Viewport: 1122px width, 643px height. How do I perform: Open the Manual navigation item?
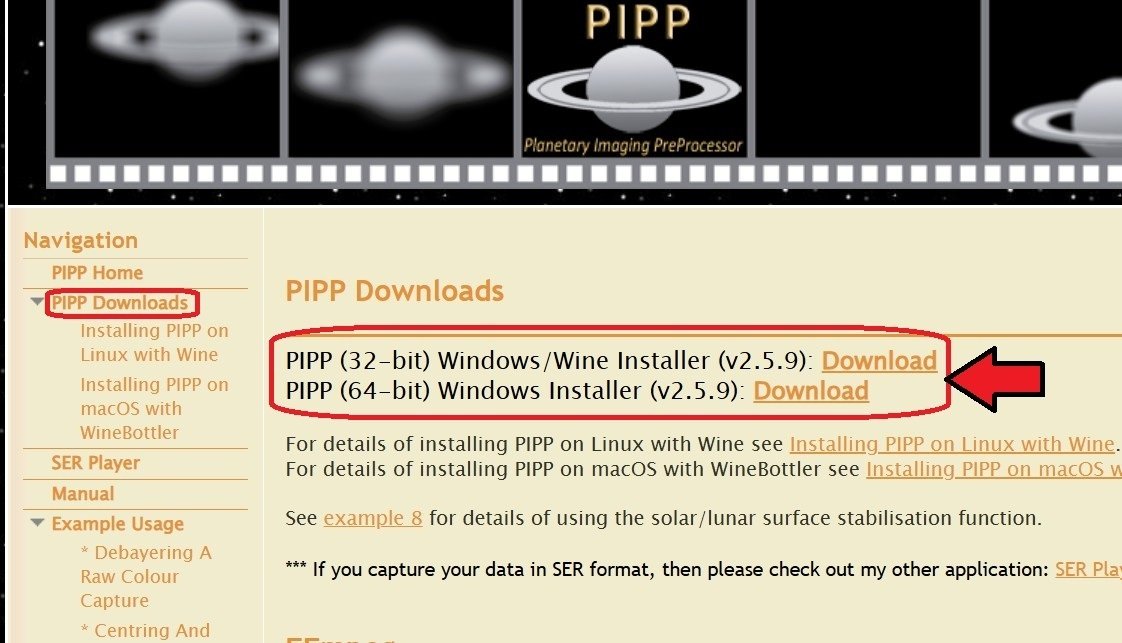coord(82,494)
